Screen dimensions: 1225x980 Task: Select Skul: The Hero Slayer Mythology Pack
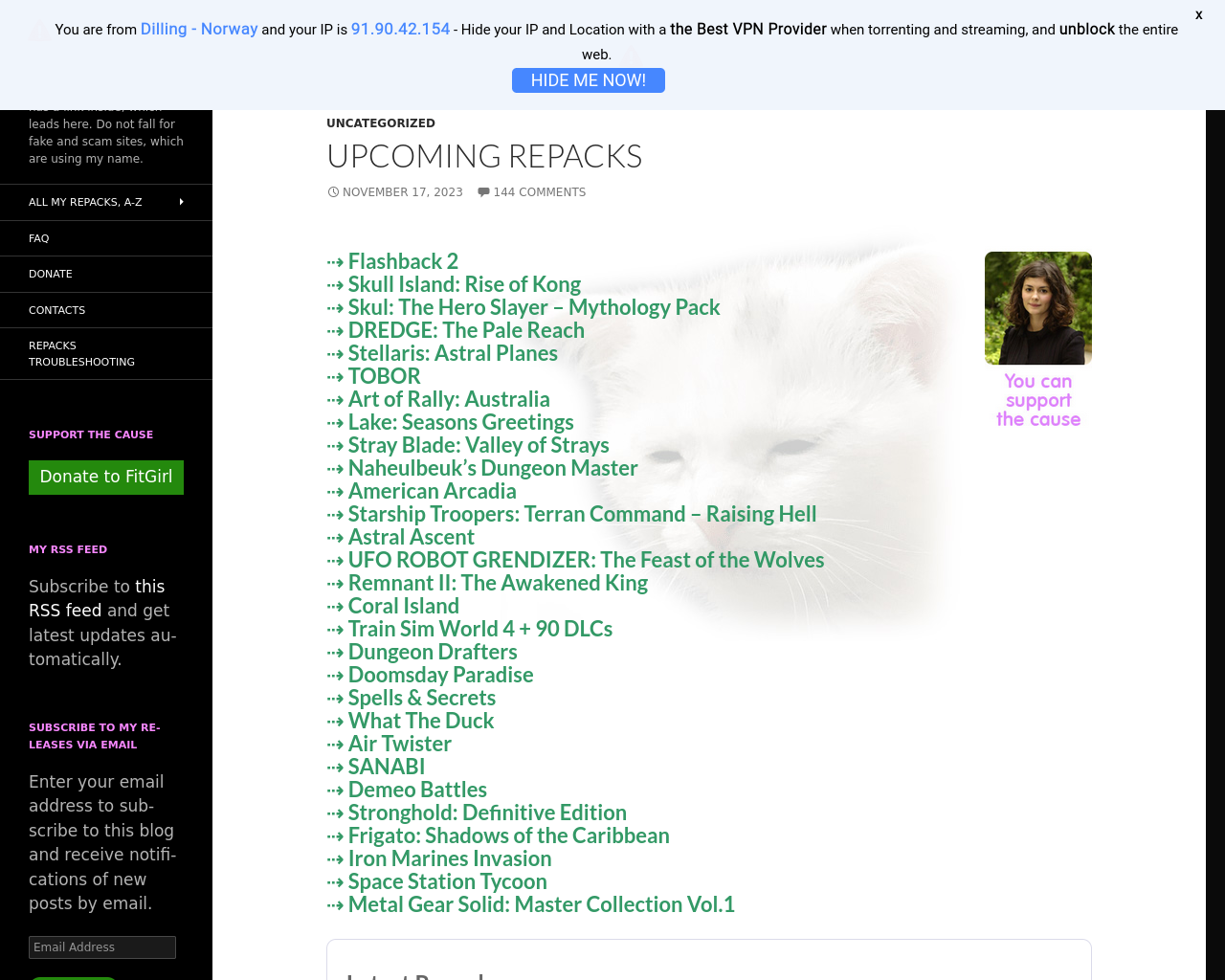click(534, 307)
